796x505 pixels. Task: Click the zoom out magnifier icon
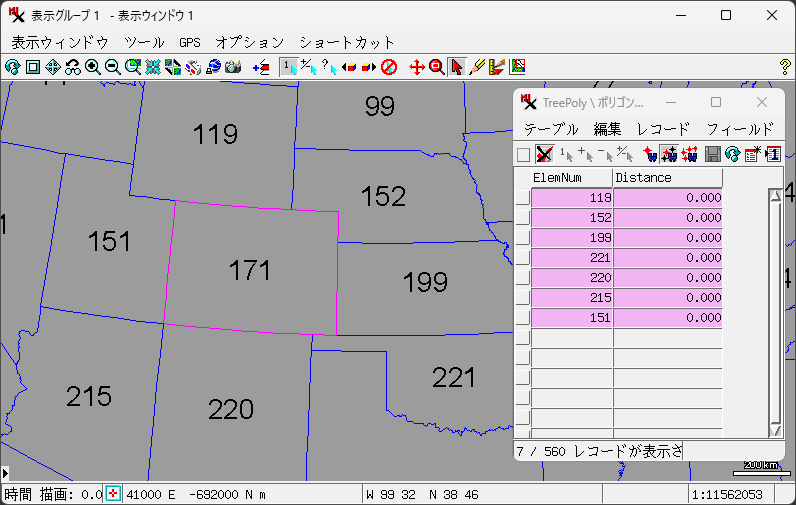point(113,67)
